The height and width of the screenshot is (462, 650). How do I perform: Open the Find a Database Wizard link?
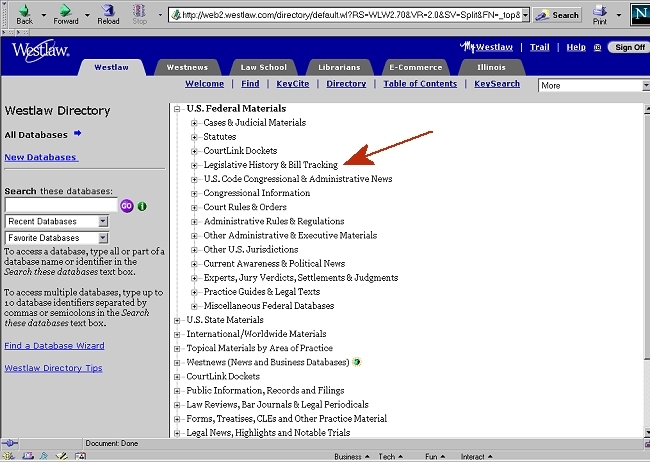[54, 345]
